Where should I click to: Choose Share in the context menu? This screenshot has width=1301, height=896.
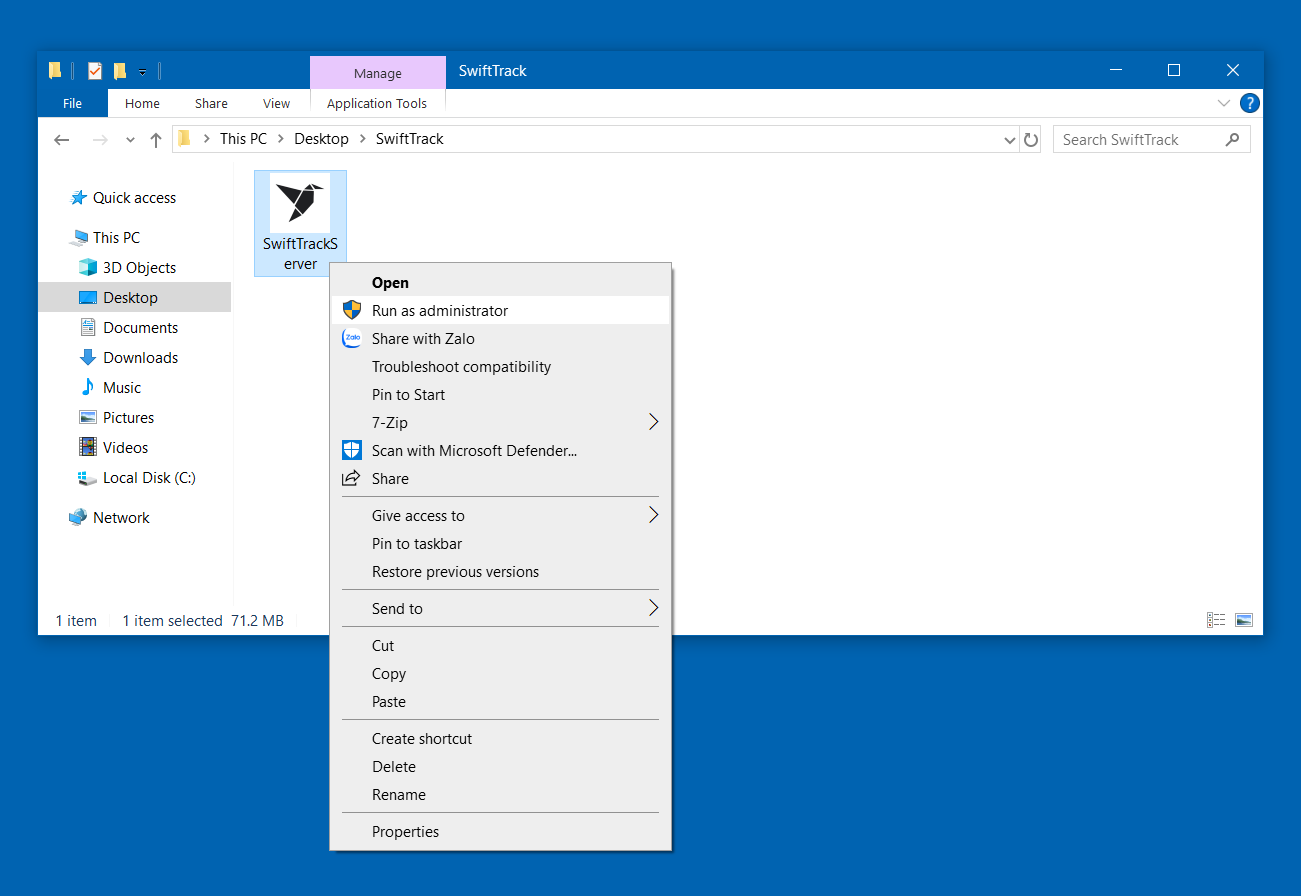500,479
